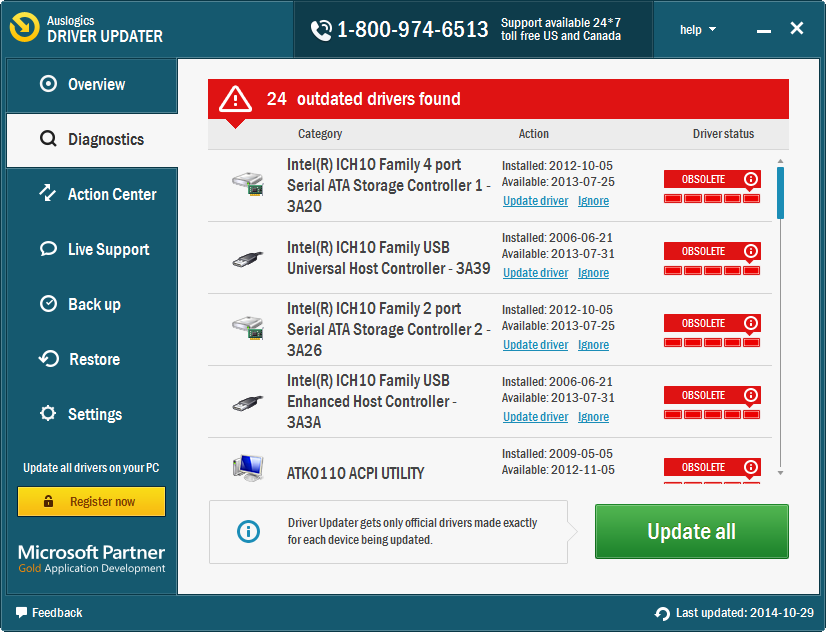Click the storage controller icon for 3A20 driver
Viewport: 826px width, 632px height.
[x=248, y=184]
